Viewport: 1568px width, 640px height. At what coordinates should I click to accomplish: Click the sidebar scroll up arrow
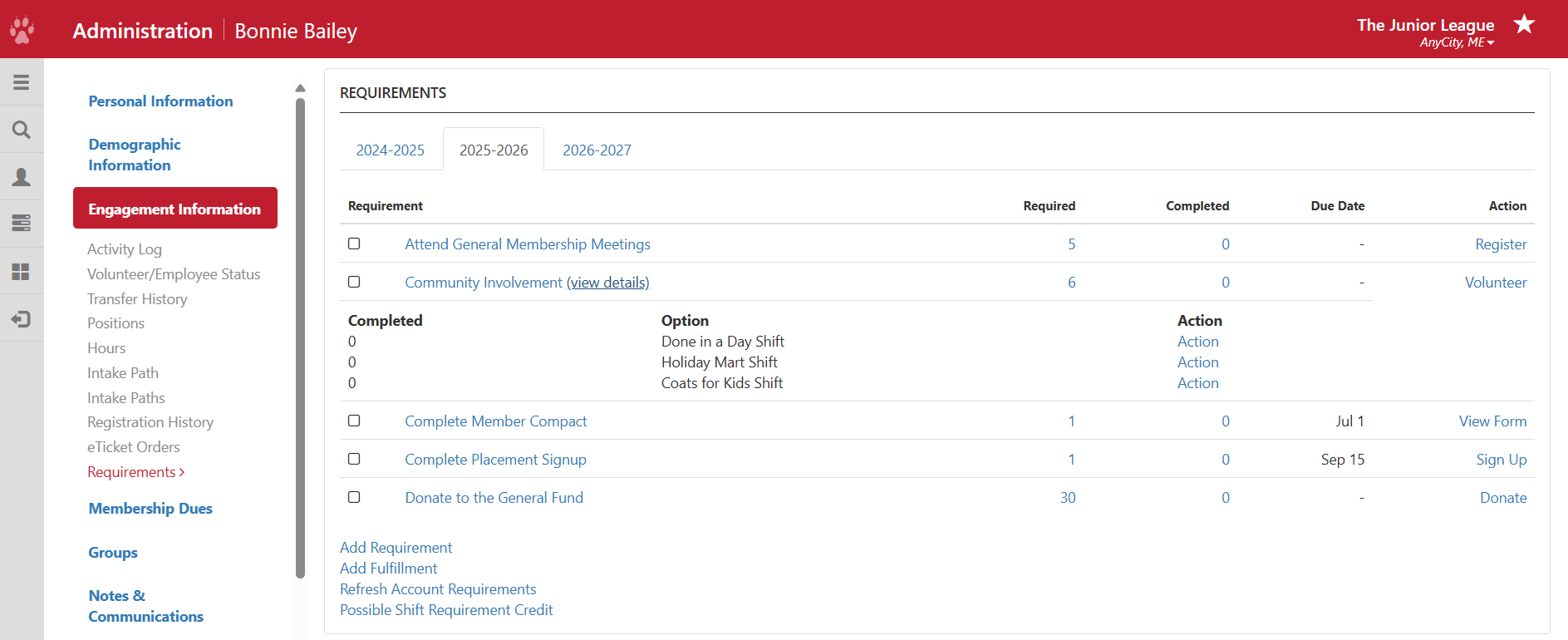pyautogui.click(x=300, y=88)
